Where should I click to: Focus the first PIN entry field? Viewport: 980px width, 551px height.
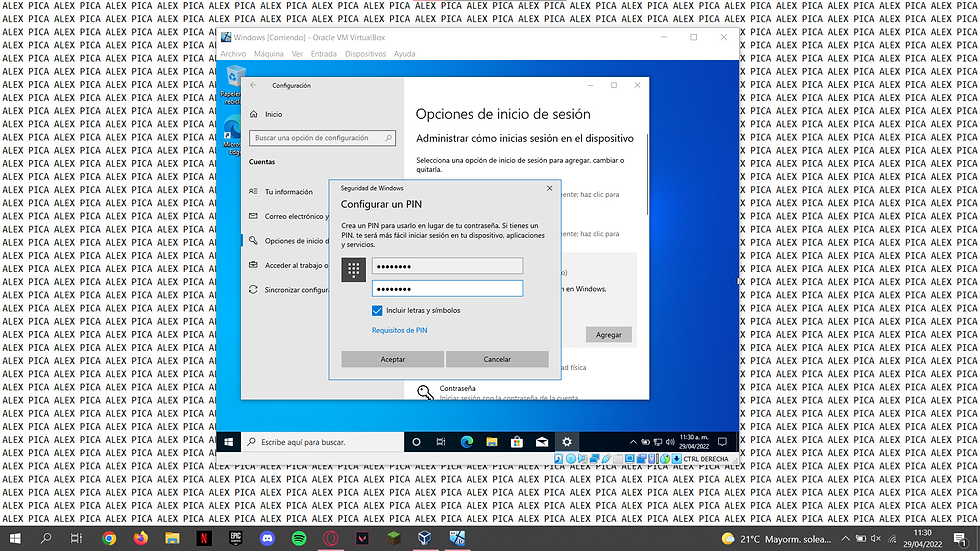tap(448, 266)
